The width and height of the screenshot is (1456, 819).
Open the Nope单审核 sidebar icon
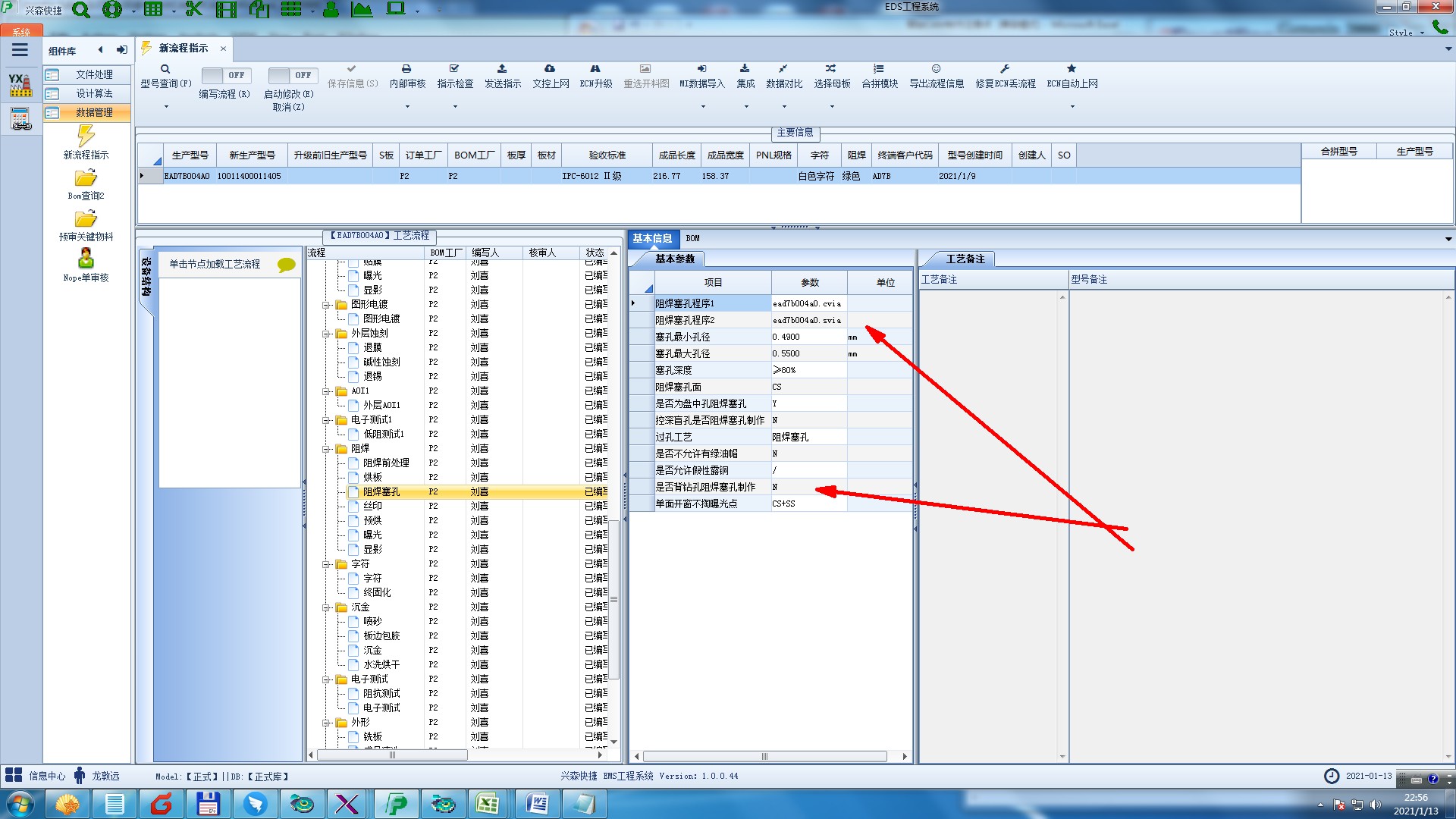[86, 259]
